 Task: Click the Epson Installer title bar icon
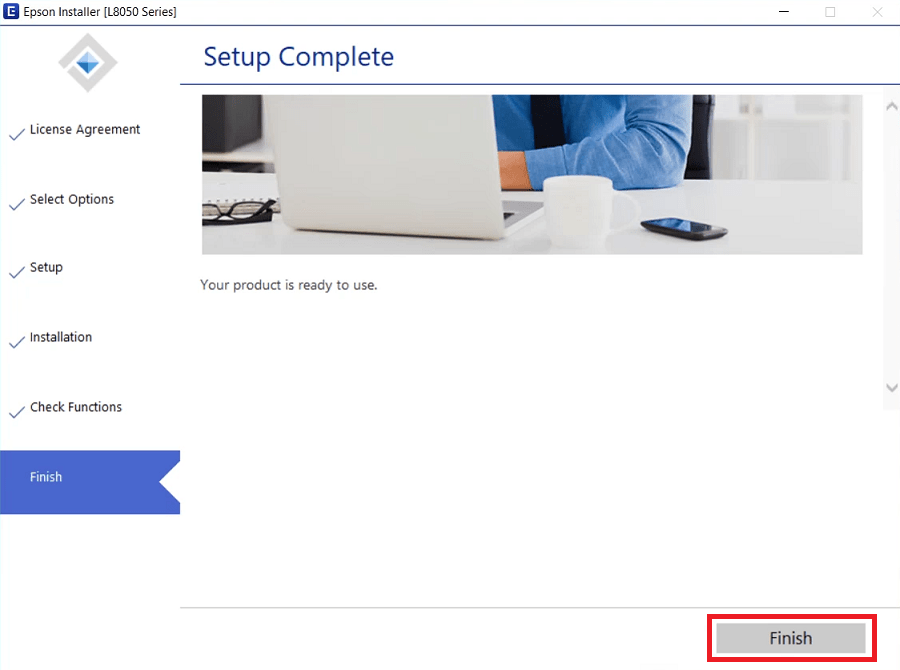[x=11, y=11]
